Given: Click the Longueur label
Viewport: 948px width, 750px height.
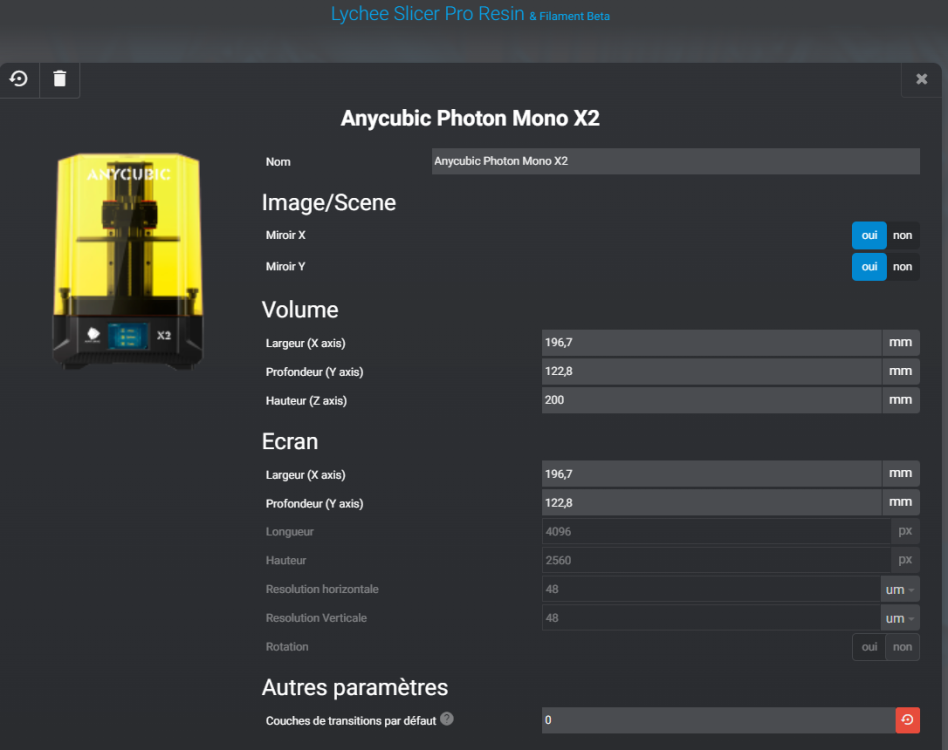Looking at the screenshot, I should 290,532.
